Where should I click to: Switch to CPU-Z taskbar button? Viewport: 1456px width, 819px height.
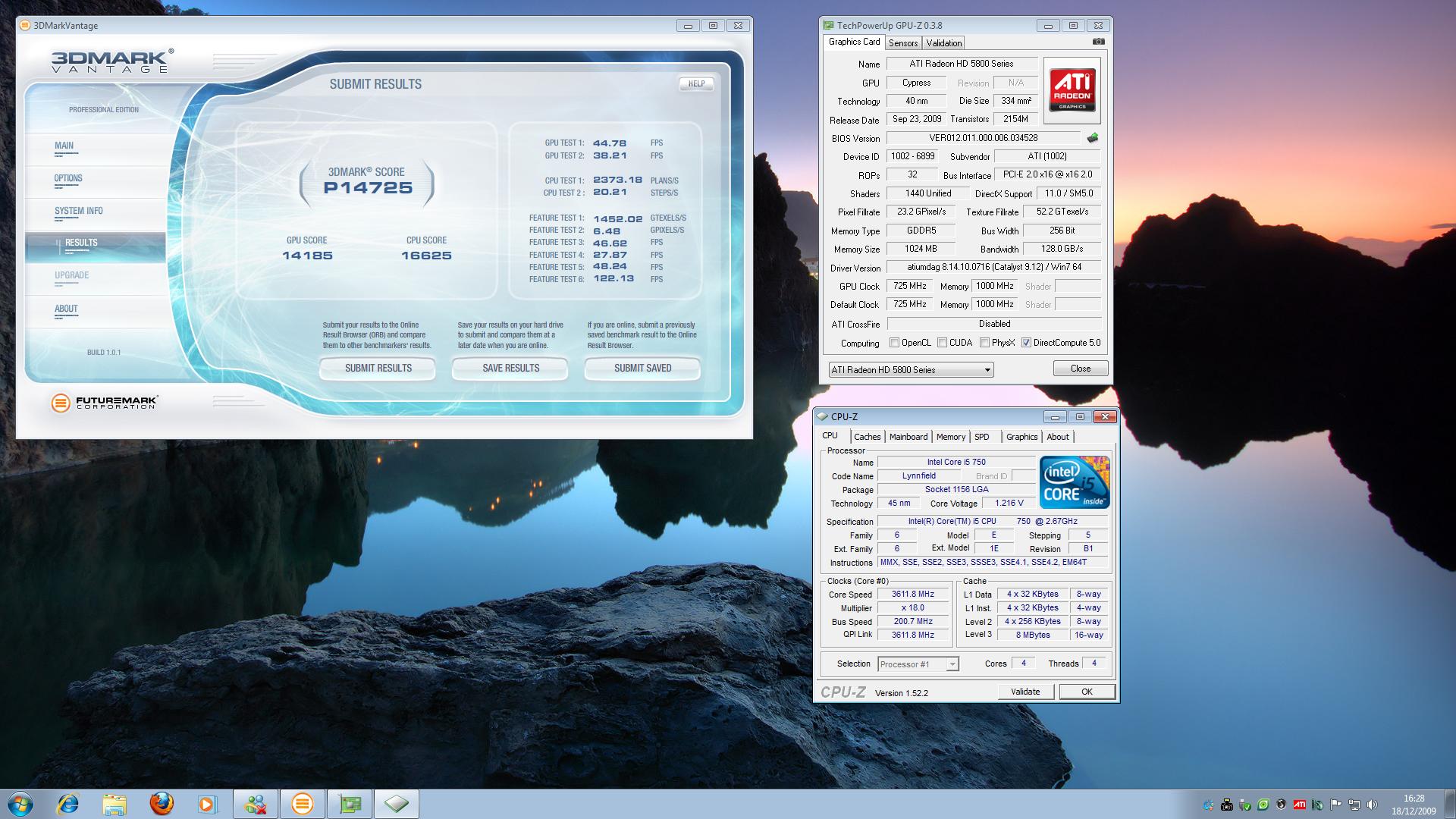(x=397, y=804)
